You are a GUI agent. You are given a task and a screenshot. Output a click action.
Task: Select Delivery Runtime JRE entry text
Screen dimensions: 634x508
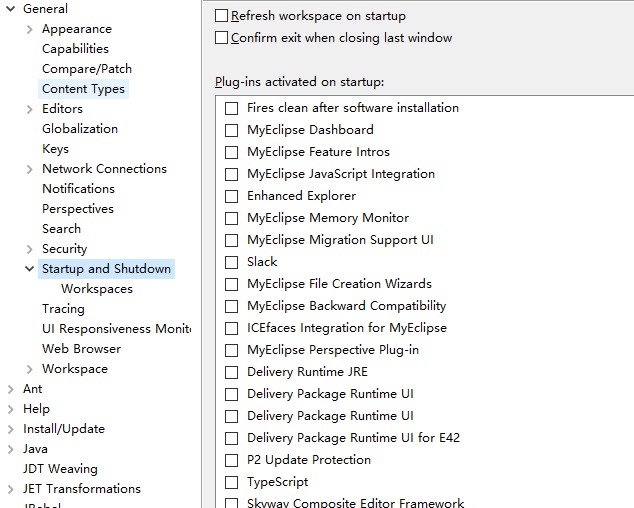click(307, 372)
